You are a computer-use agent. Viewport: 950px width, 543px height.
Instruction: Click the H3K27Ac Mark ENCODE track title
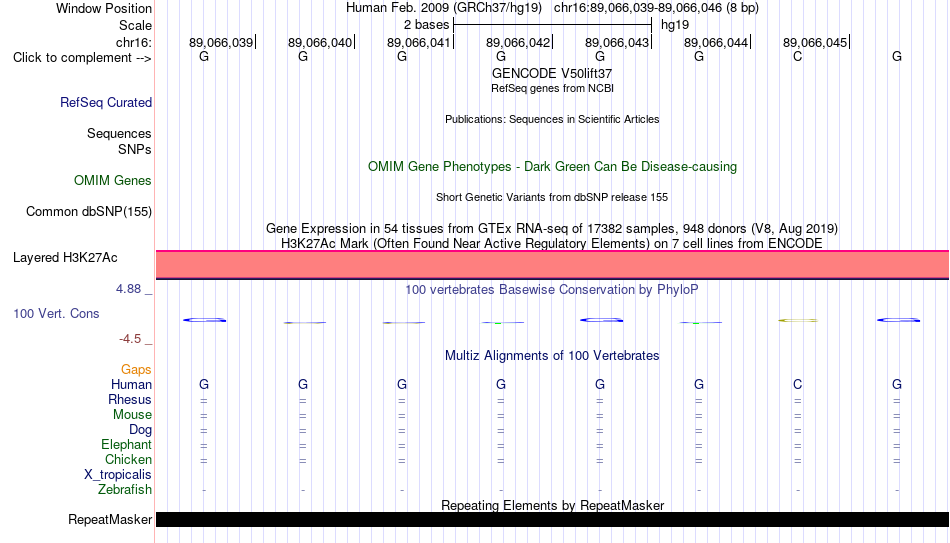(x=552, y=244)
